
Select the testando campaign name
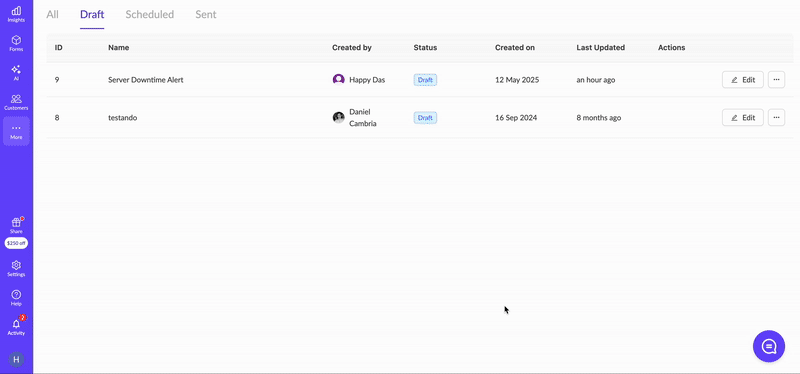122,117
